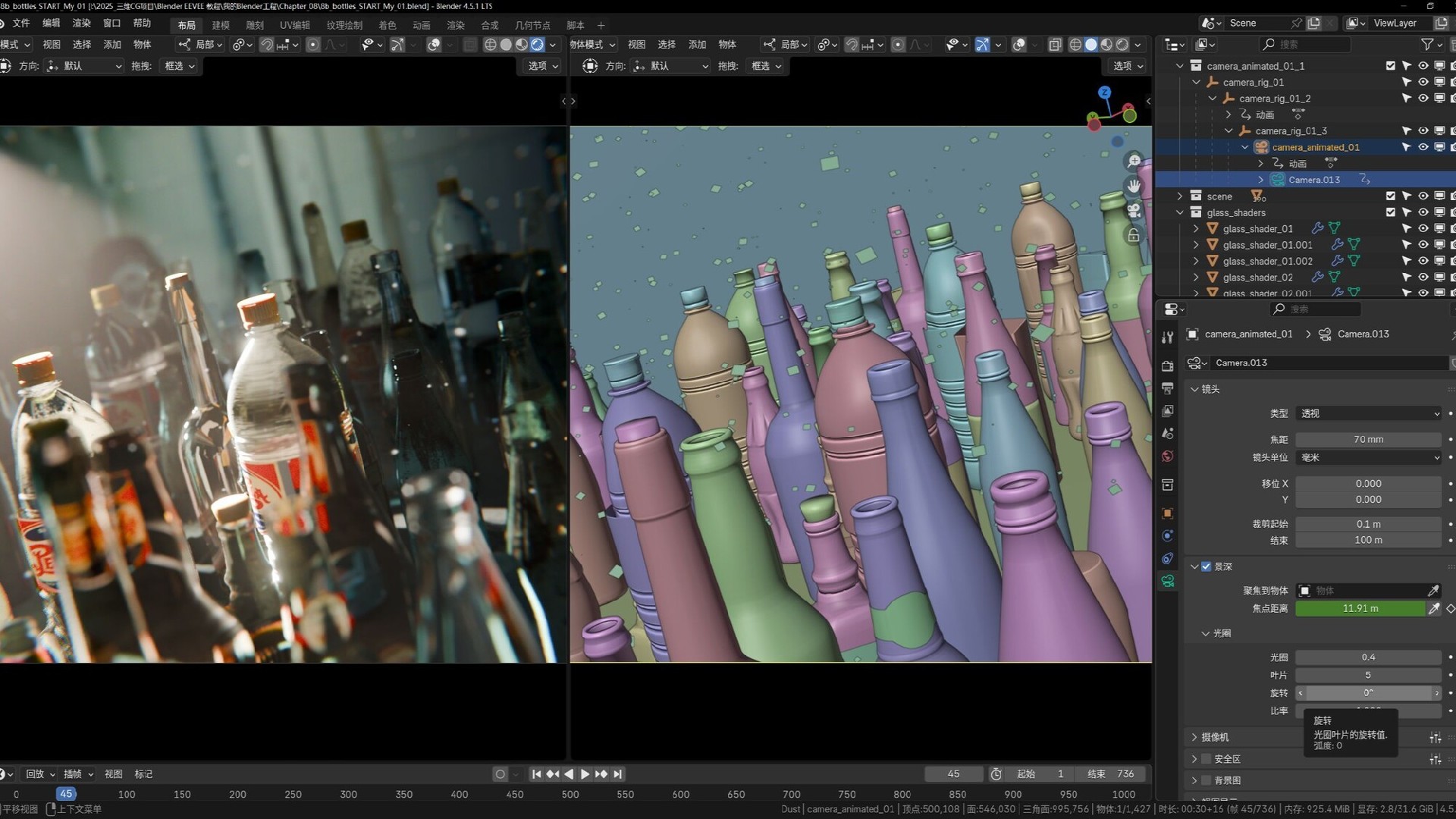Hide camera_rig_01 with its eye icon
Viewport: 1456px width, 819px height.
click(1423, 82)
